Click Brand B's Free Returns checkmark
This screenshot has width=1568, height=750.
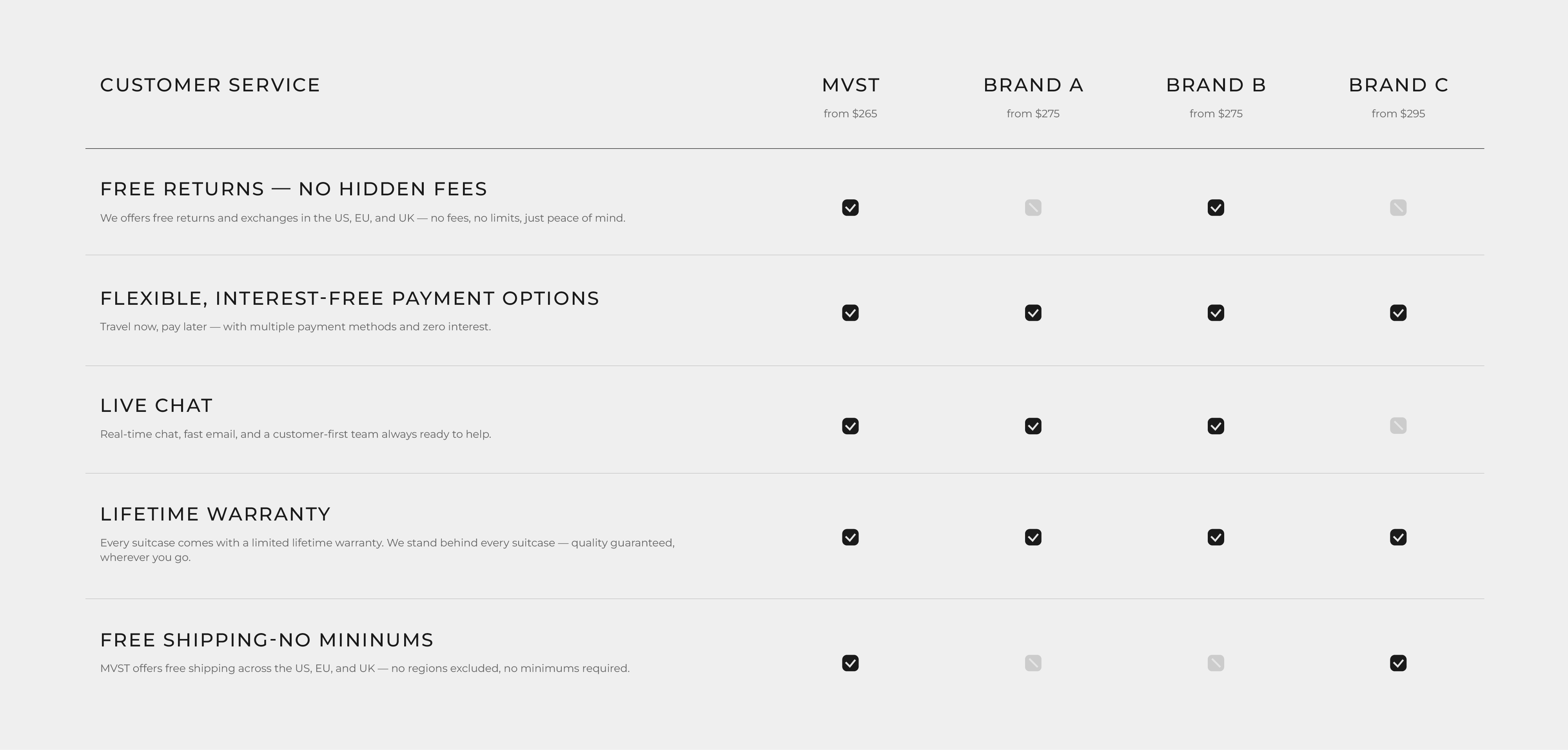(1216, 208)
